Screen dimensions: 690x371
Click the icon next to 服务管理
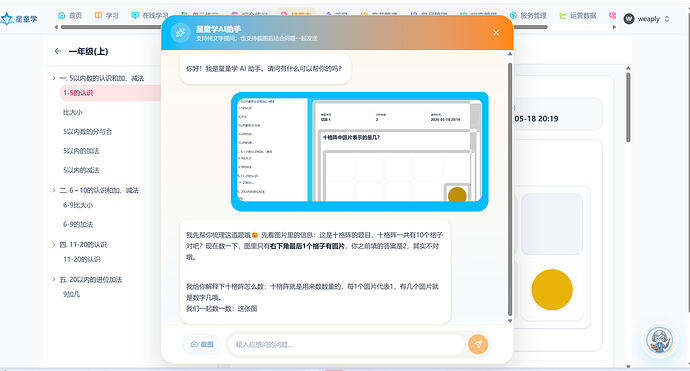[x=513, y=15]
